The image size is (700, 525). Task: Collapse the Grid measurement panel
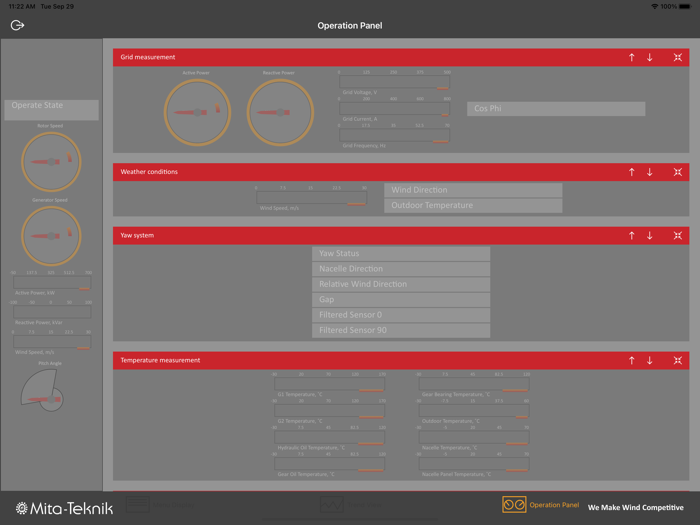click(678, 58)
